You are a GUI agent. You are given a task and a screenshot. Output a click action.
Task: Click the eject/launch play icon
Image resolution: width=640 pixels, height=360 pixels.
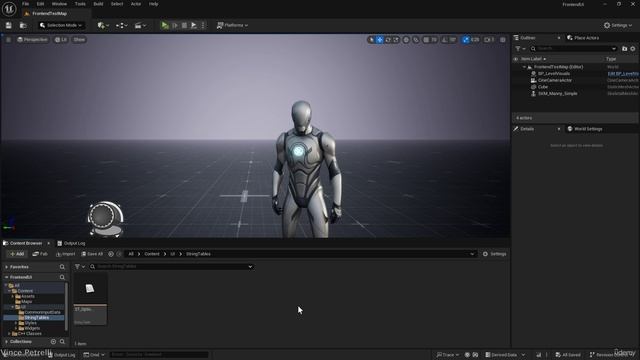pos(194,25)
